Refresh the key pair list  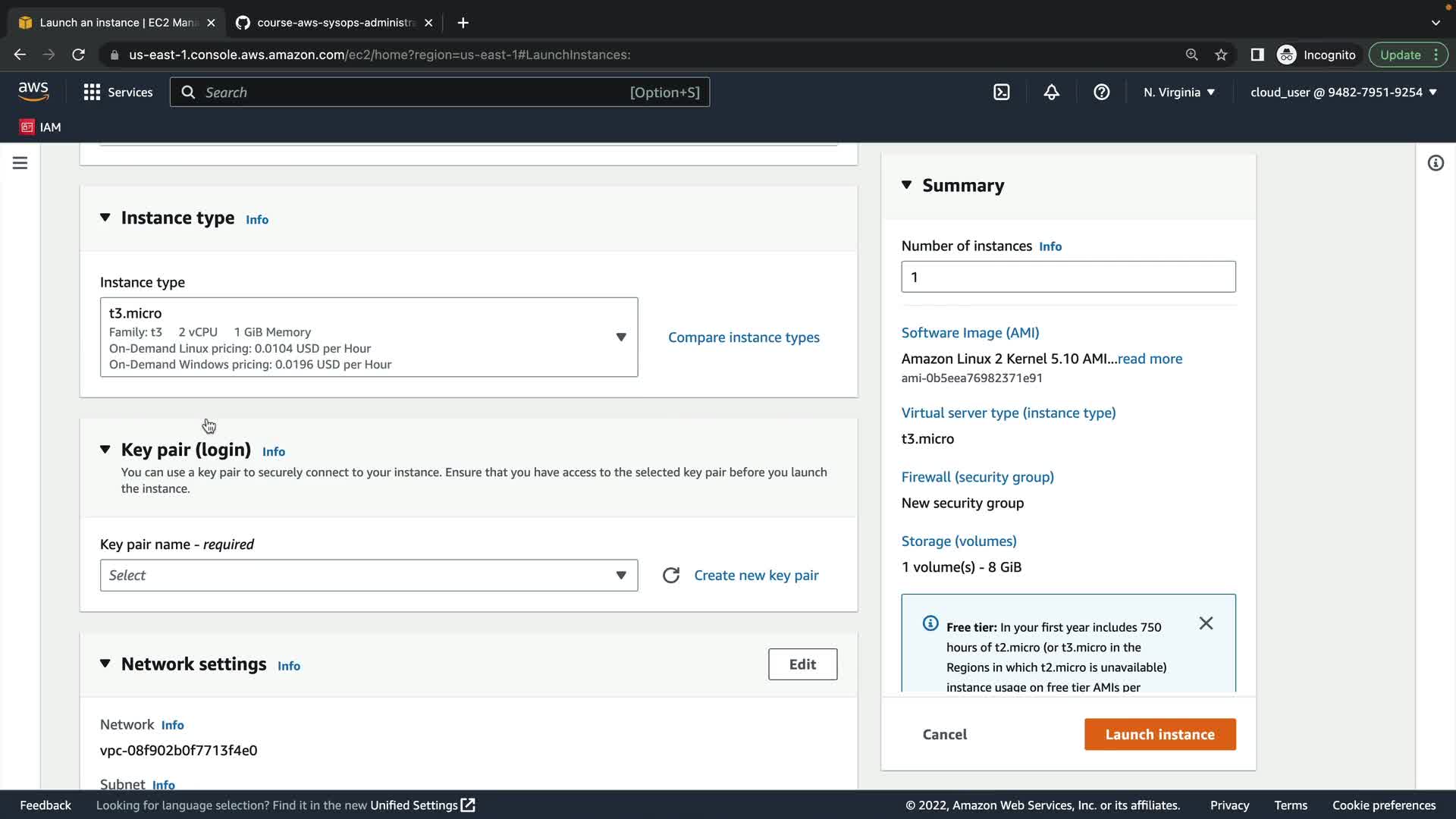[x=670, y=576]
